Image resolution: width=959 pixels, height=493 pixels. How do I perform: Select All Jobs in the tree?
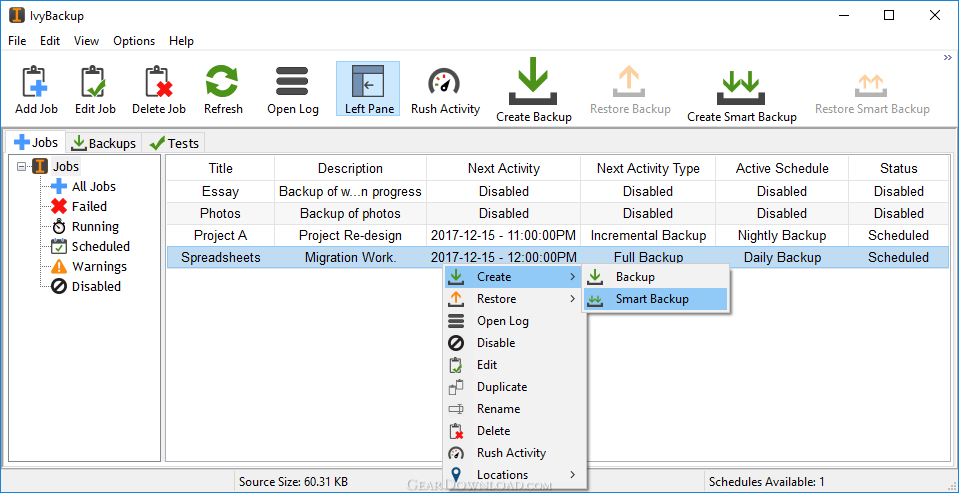(94, 187)
